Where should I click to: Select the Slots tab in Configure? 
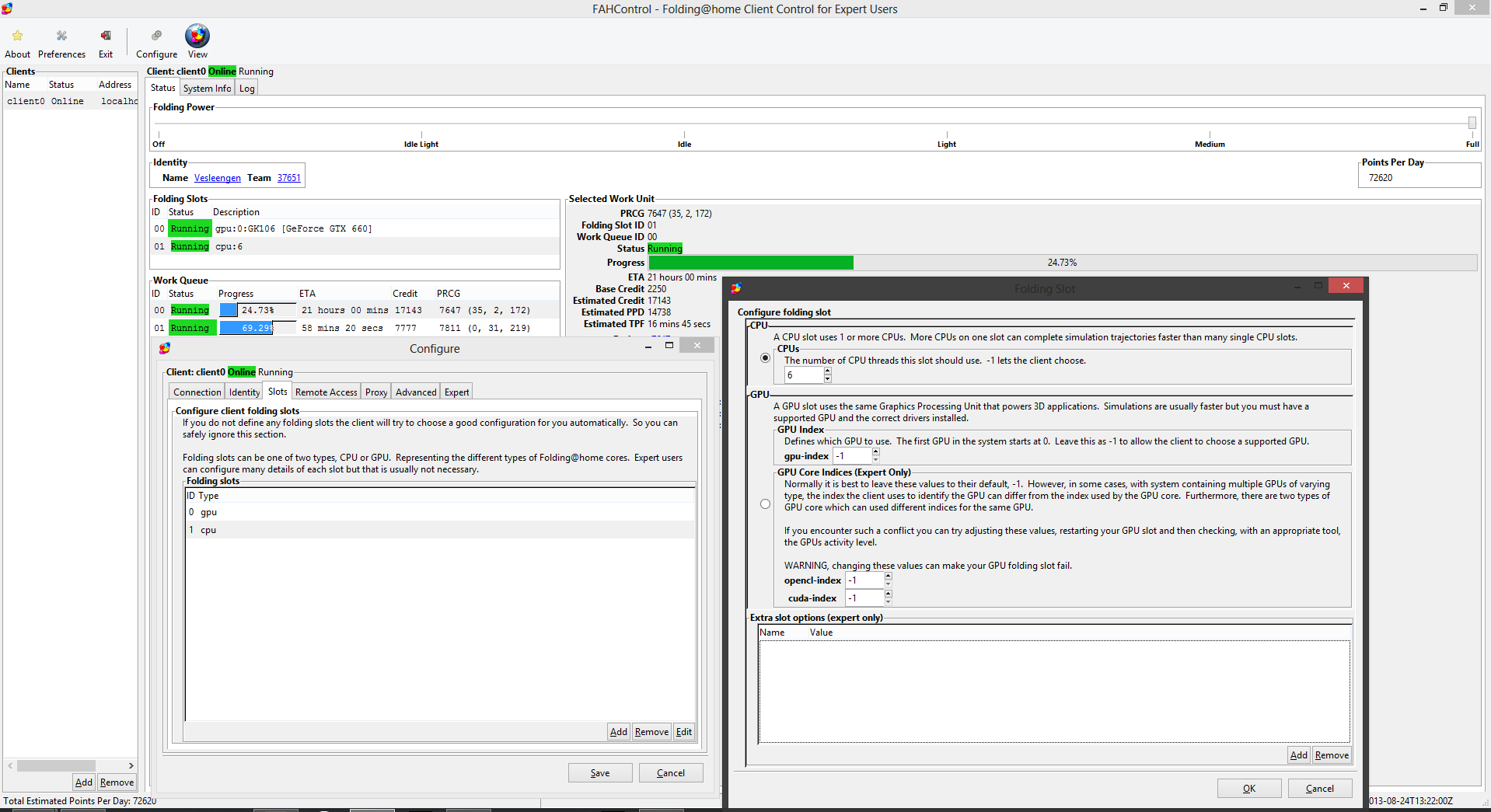pos(278,391)
